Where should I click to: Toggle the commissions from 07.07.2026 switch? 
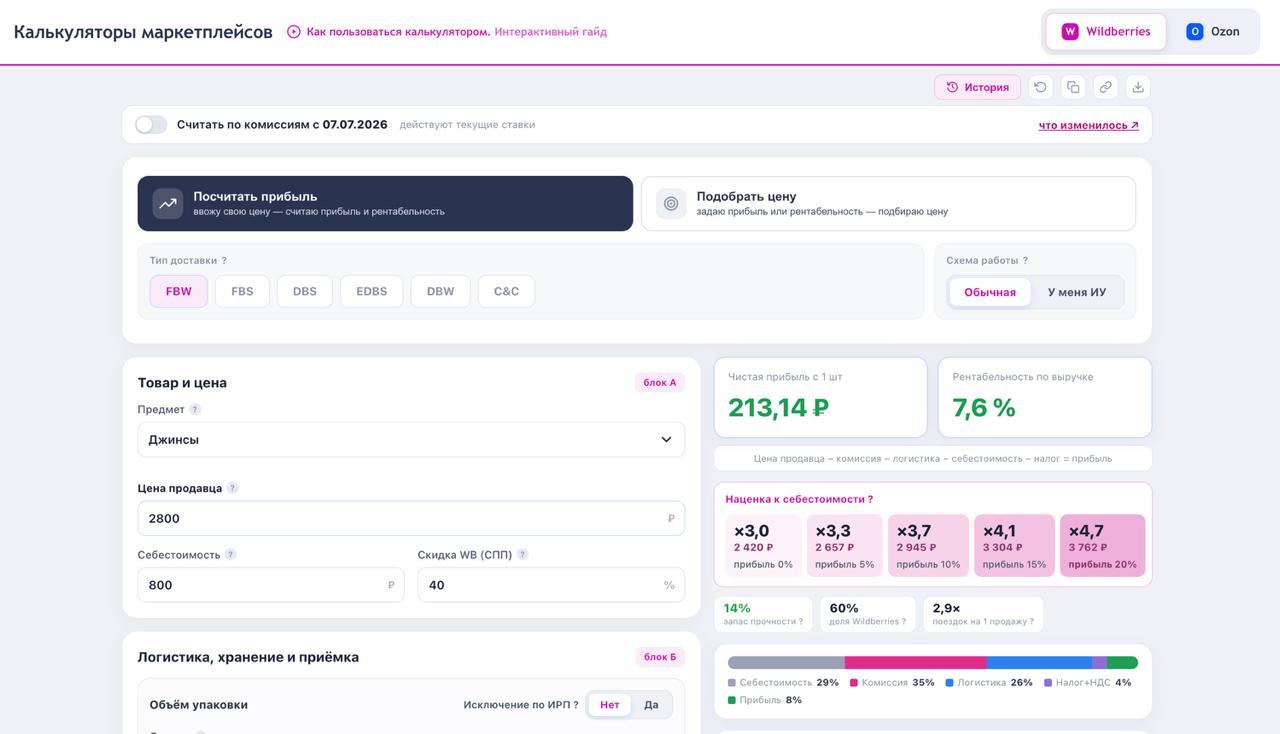click(x=151, y=125)
